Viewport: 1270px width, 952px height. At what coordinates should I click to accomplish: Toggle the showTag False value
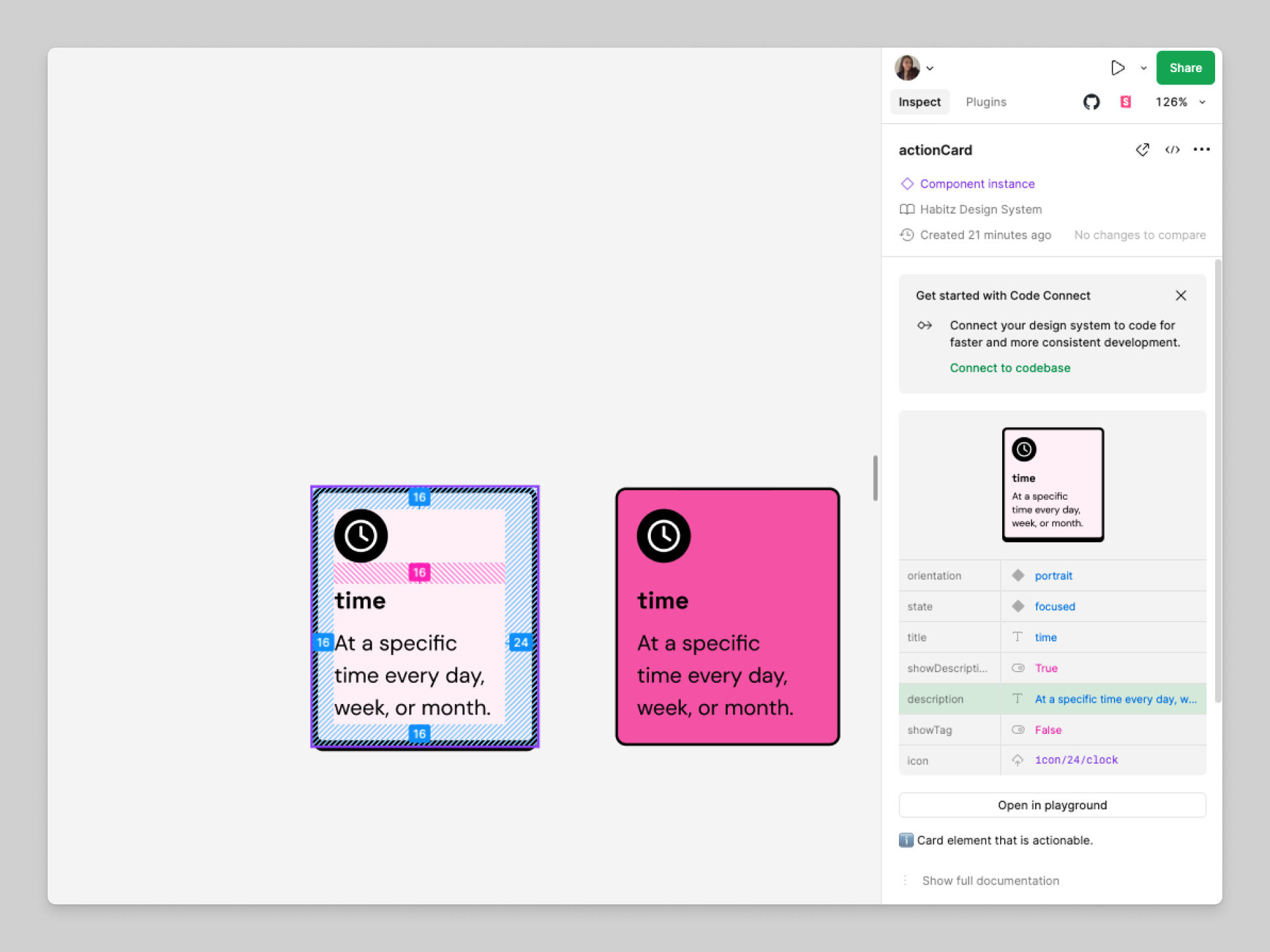tap(1048, 730)
